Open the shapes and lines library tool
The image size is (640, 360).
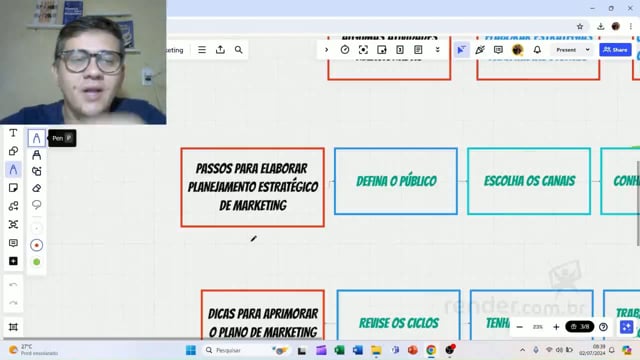click(x=13, y=206)
